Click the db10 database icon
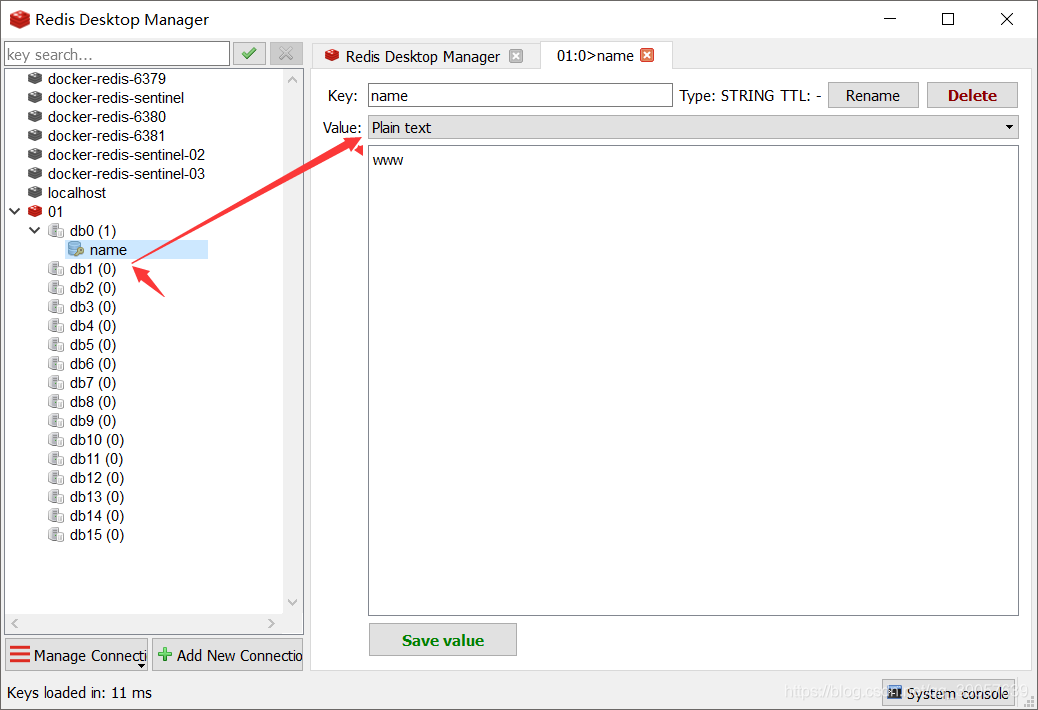1038x710 pixels. [56, 440]
